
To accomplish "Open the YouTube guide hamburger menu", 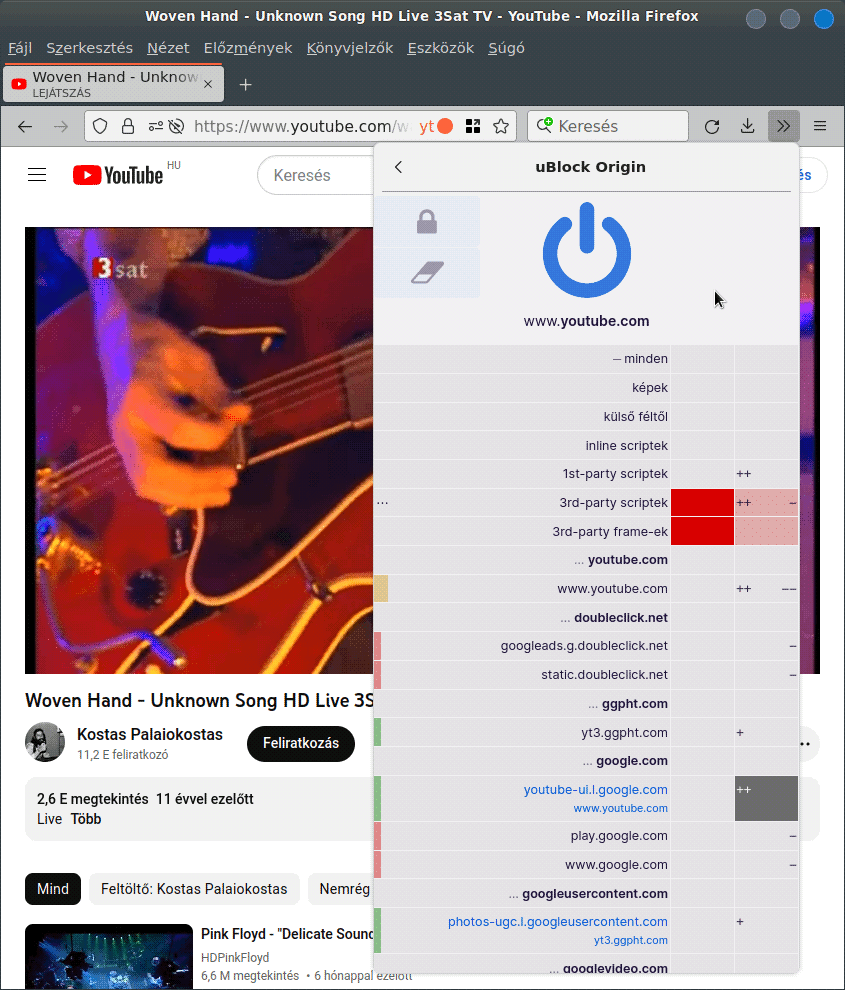I will 37,175.
